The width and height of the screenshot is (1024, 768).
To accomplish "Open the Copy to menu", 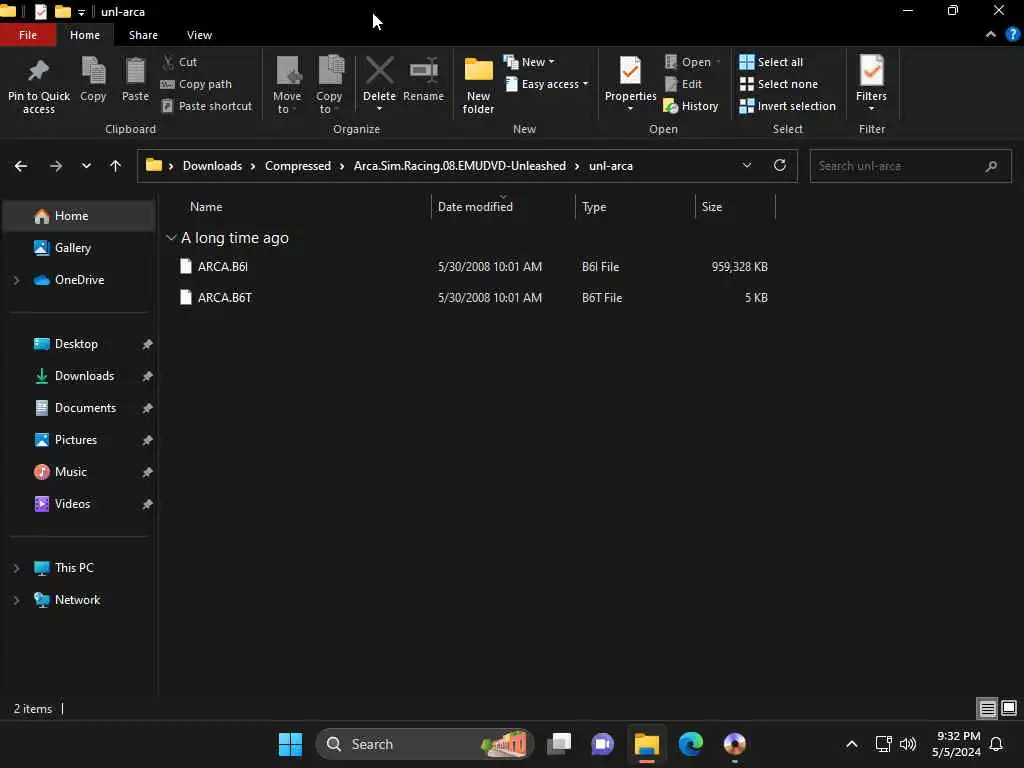I will click(x=329, y=86).
